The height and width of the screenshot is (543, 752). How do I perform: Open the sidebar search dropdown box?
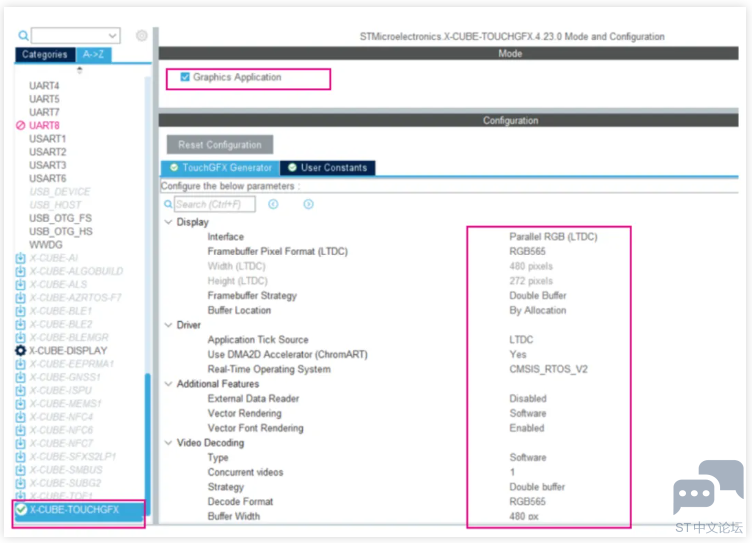point(76,35)
